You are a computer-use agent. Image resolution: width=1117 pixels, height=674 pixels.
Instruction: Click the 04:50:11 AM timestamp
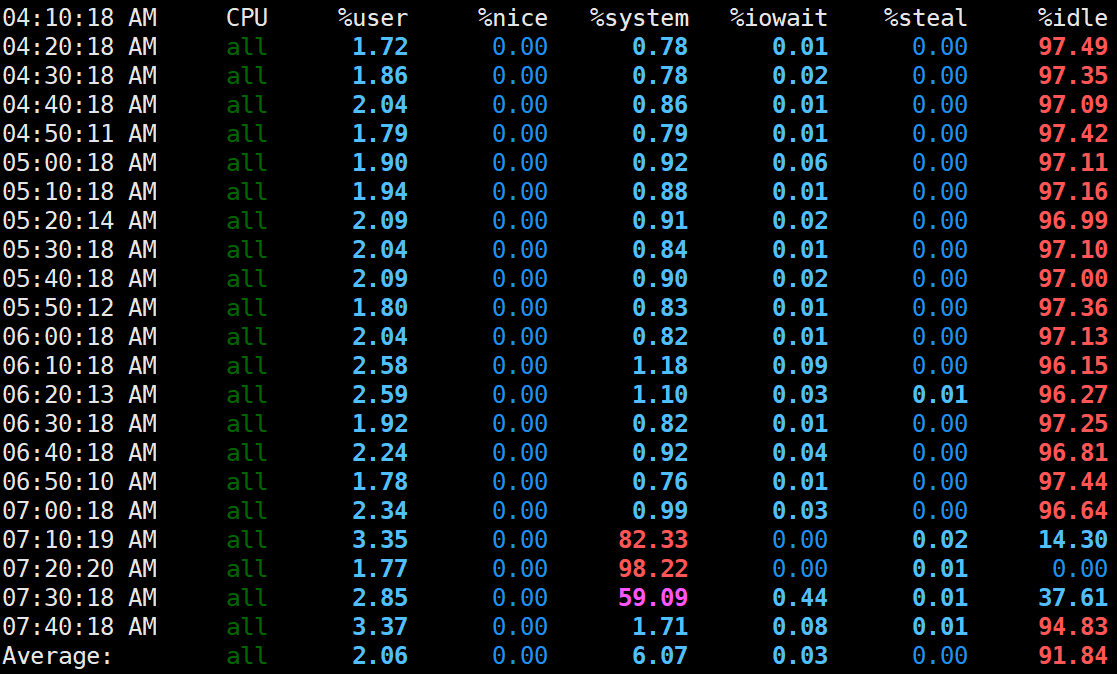(80, 133)
